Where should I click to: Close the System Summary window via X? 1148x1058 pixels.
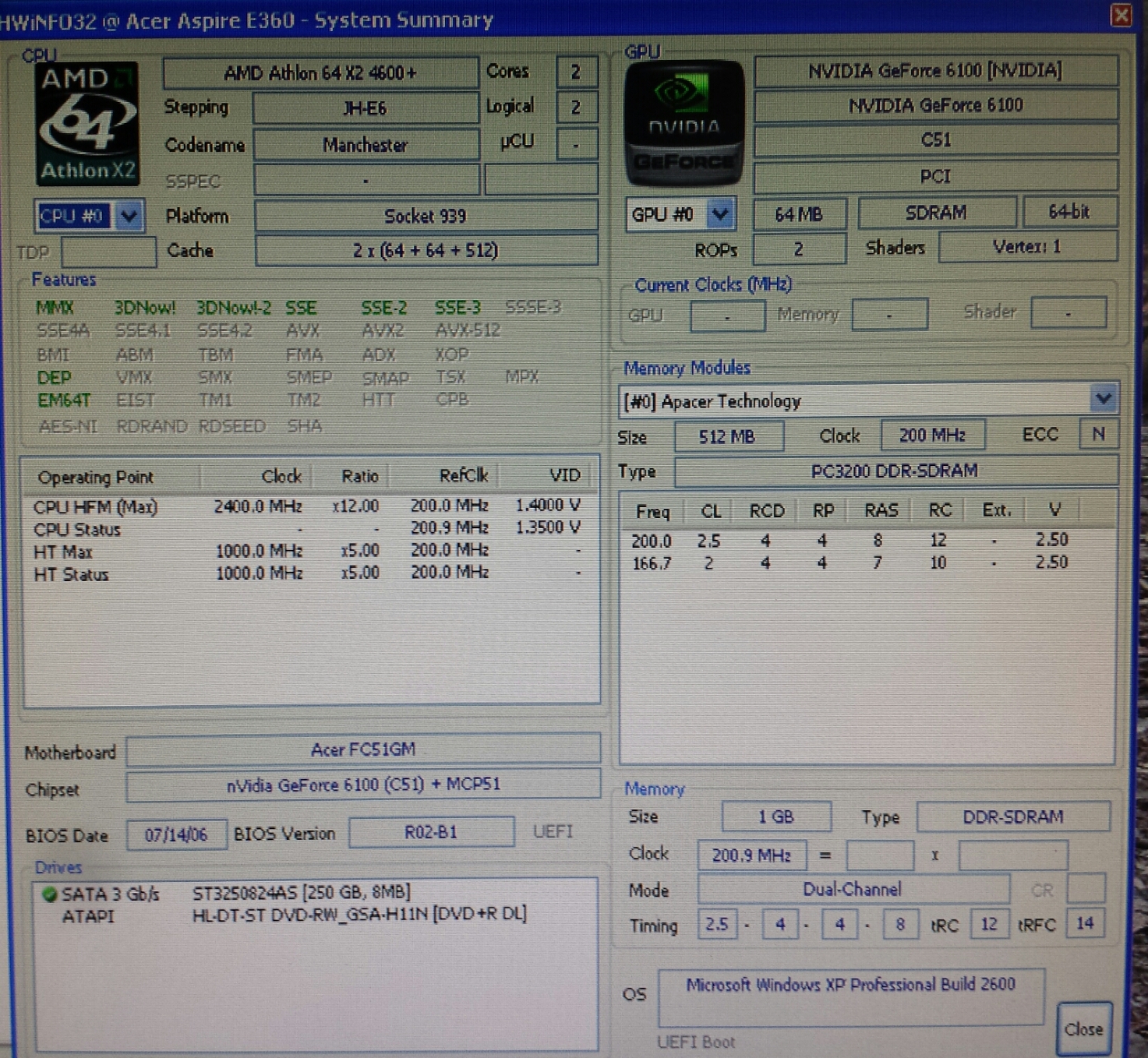(x=1121, y=15)
